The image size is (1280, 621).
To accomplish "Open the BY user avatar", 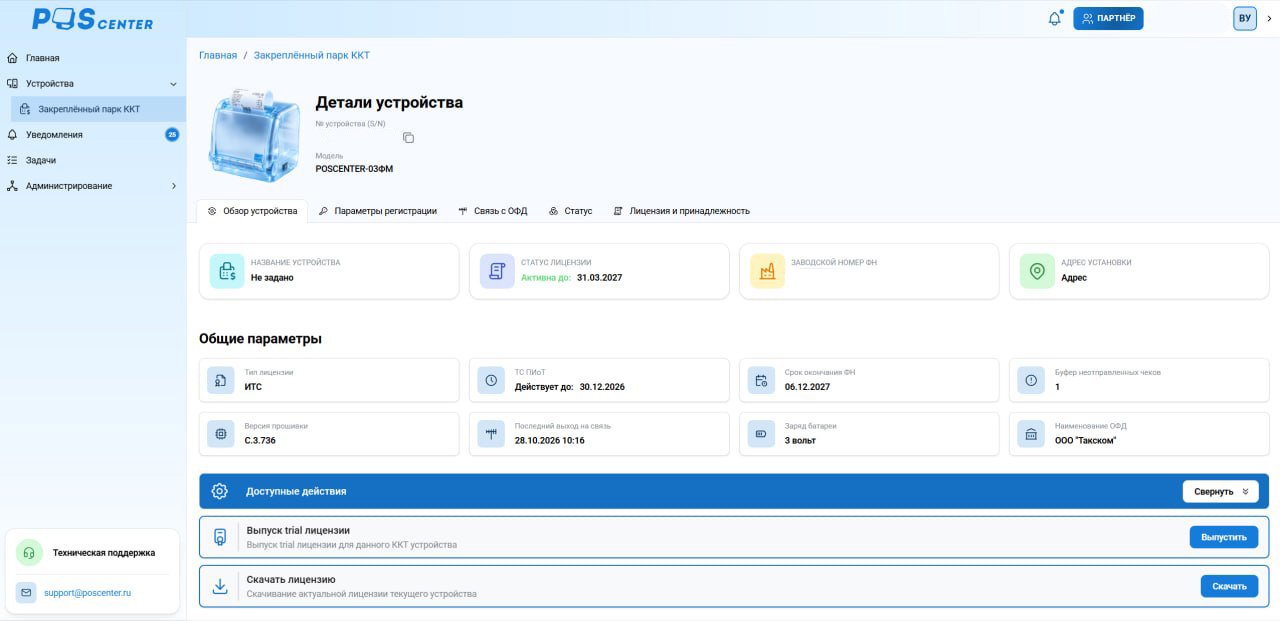I will [1244, 18].
